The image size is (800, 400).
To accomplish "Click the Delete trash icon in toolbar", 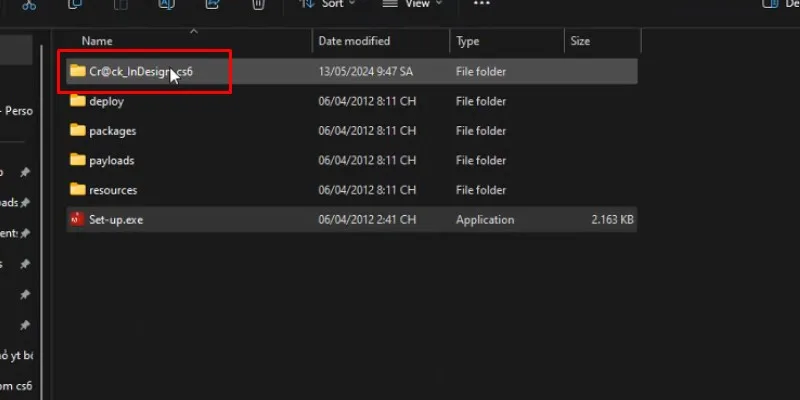I will 259,4.
